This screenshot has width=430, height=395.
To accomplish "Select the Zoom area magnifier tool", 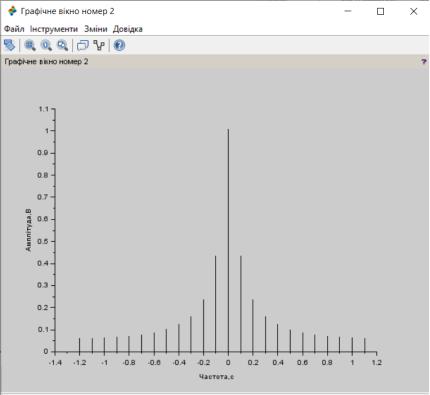I will [x=30, y=45].
